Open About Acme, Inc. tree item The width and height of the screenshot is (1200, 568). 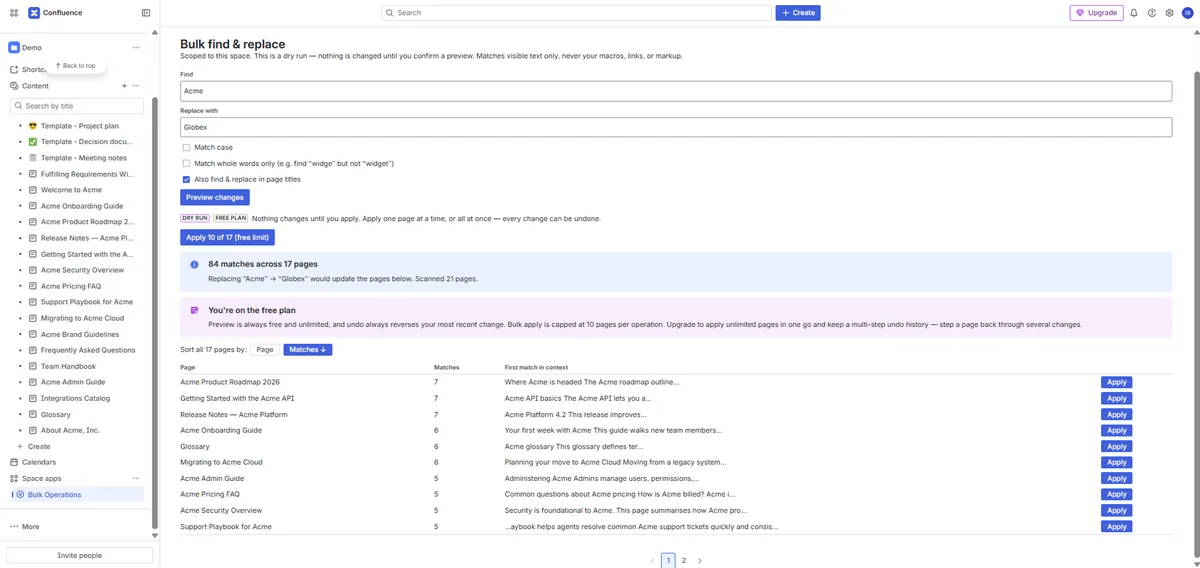pos(70,430)
